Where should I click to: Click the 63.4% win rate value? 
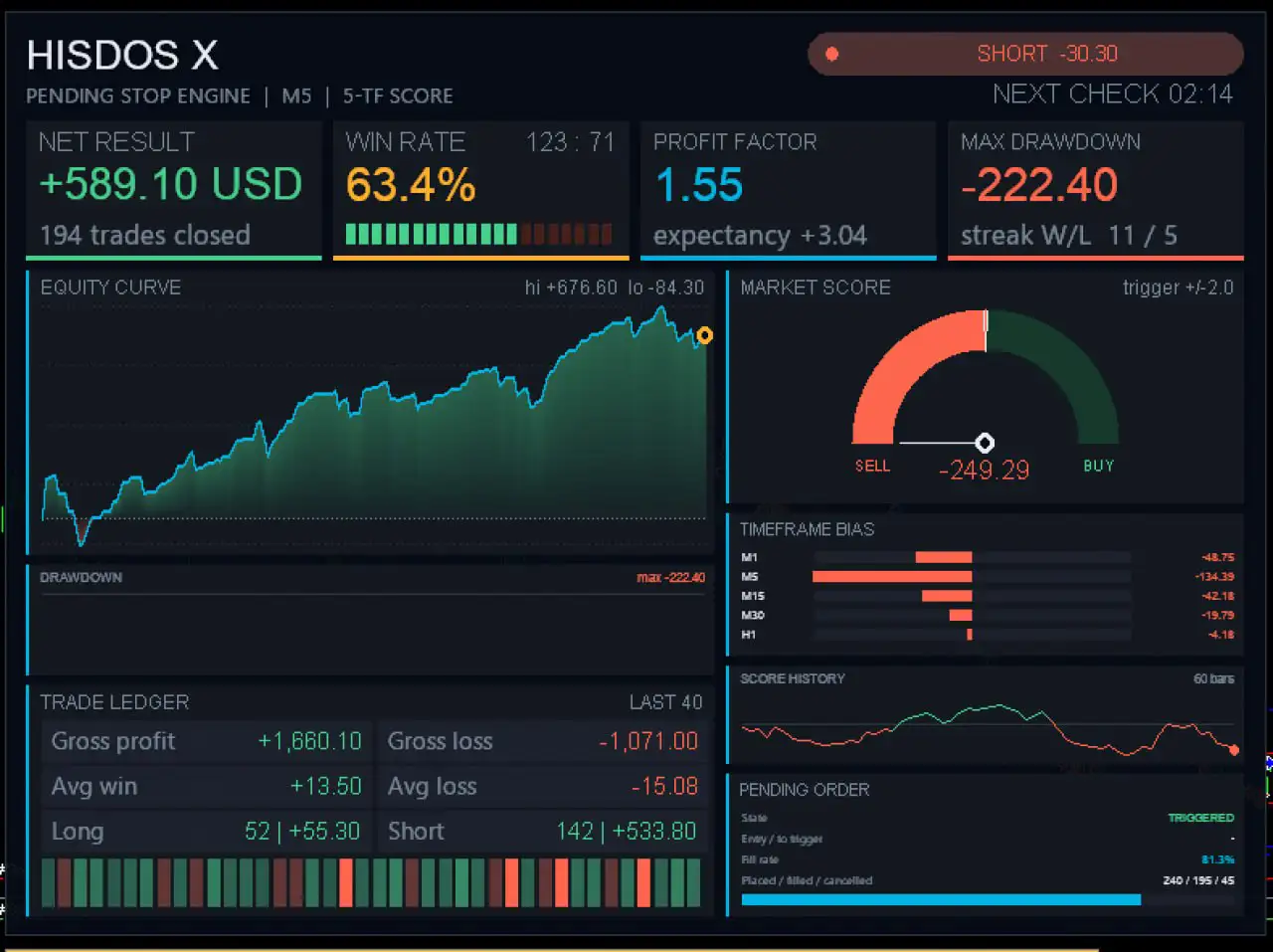tap(411, 185)
